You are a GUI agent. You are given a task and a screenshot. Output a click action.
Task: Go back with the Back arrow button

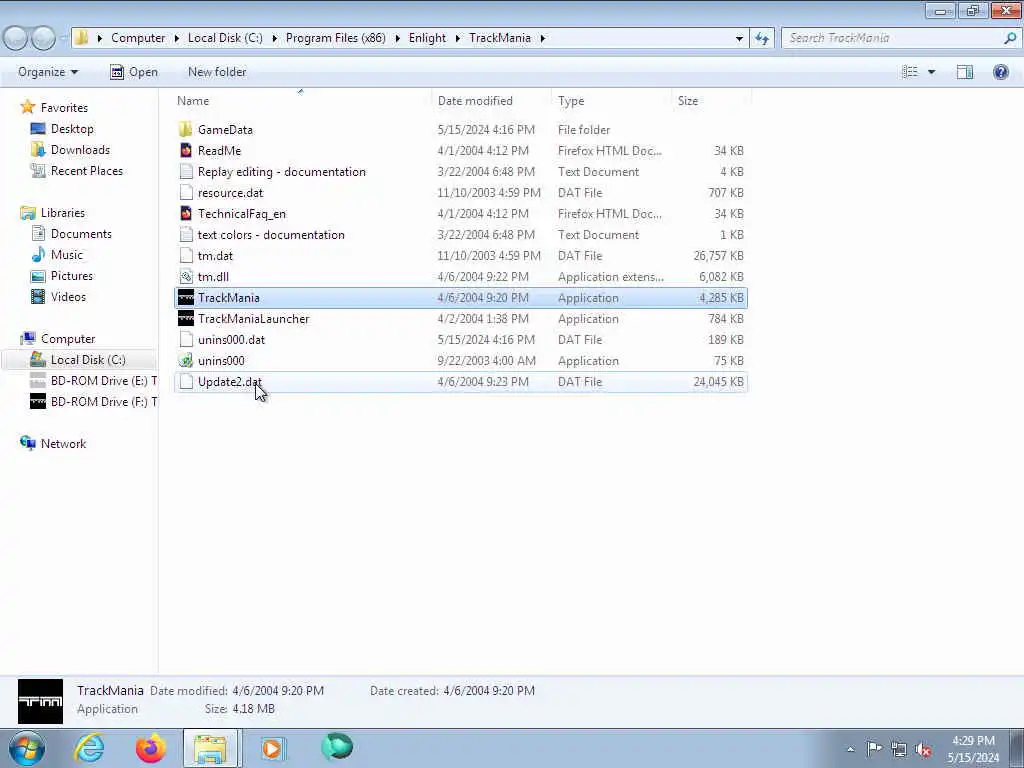coord(16,38)
